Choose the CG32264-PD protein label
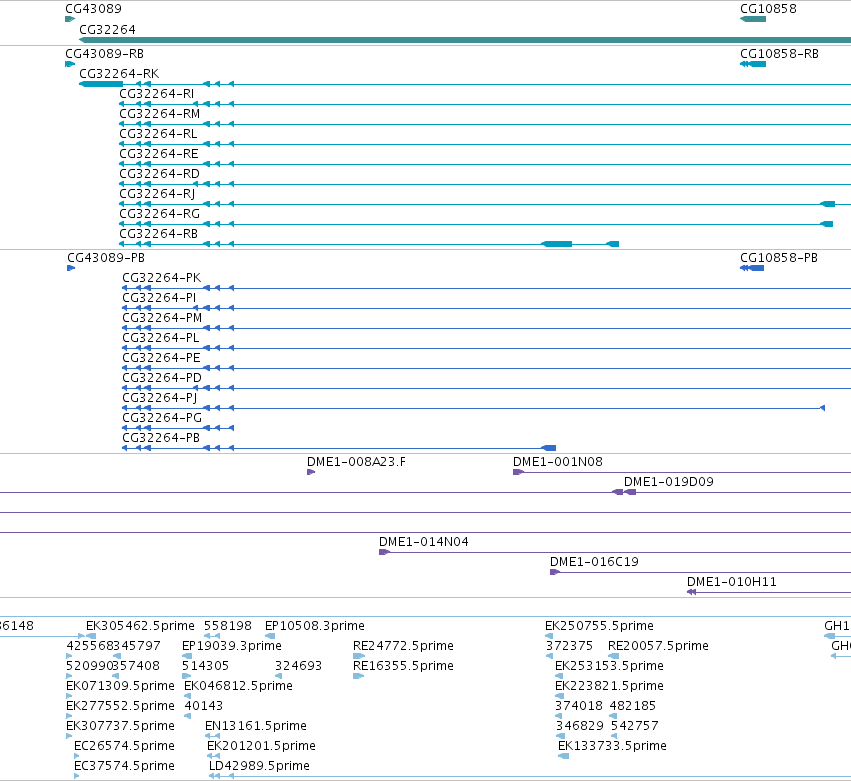Viewport: 851px width, 781px height. tap(162, 378)
